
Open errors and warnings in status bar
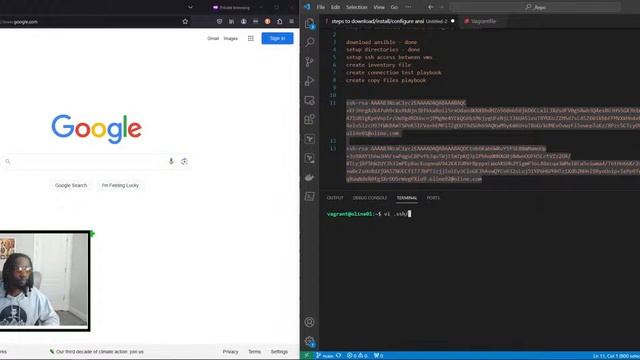[357, 356]
